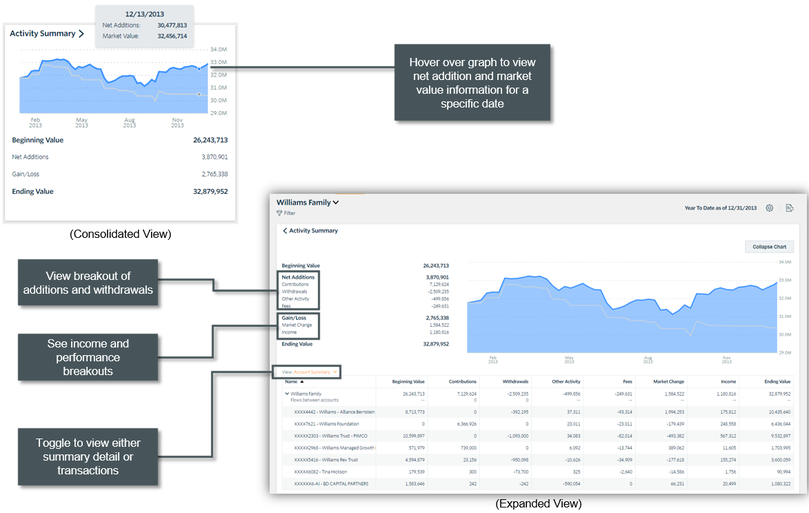Open the settings gear in expanded view
Viewport: 809px width, 513px height.
[769, 208]
